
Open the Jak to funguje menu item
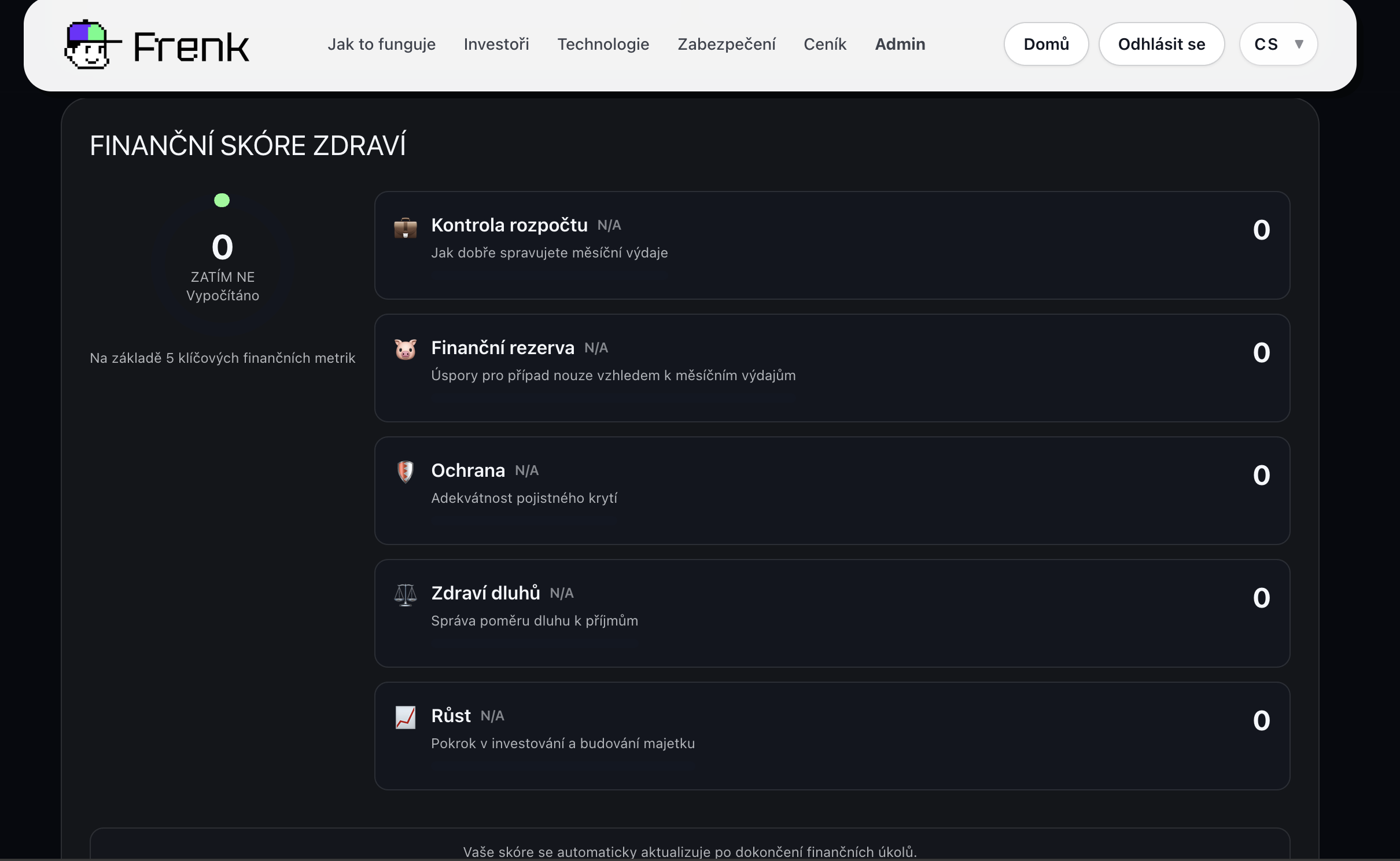click(381, 44)
